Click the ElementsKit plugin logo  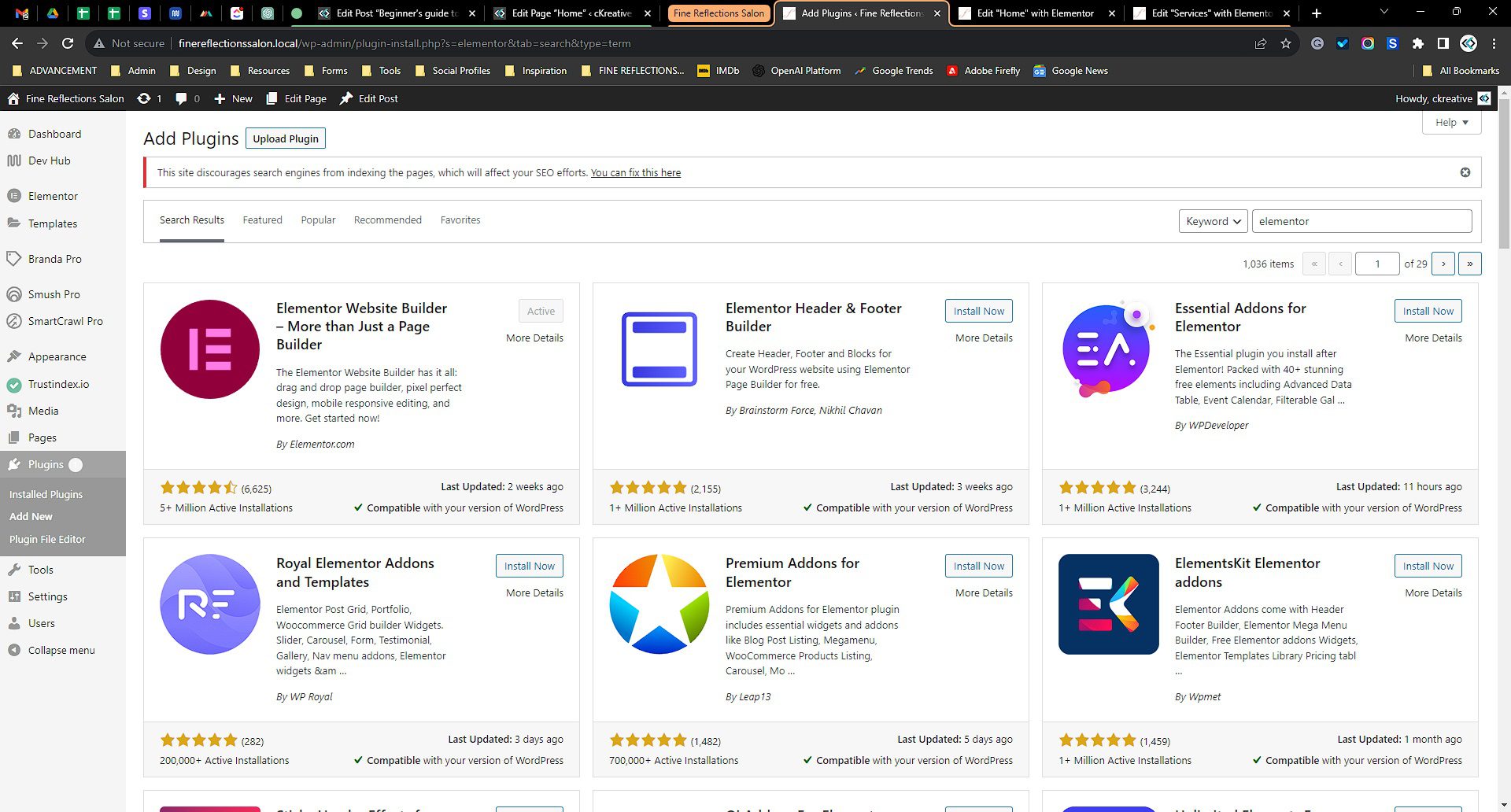1109,604
